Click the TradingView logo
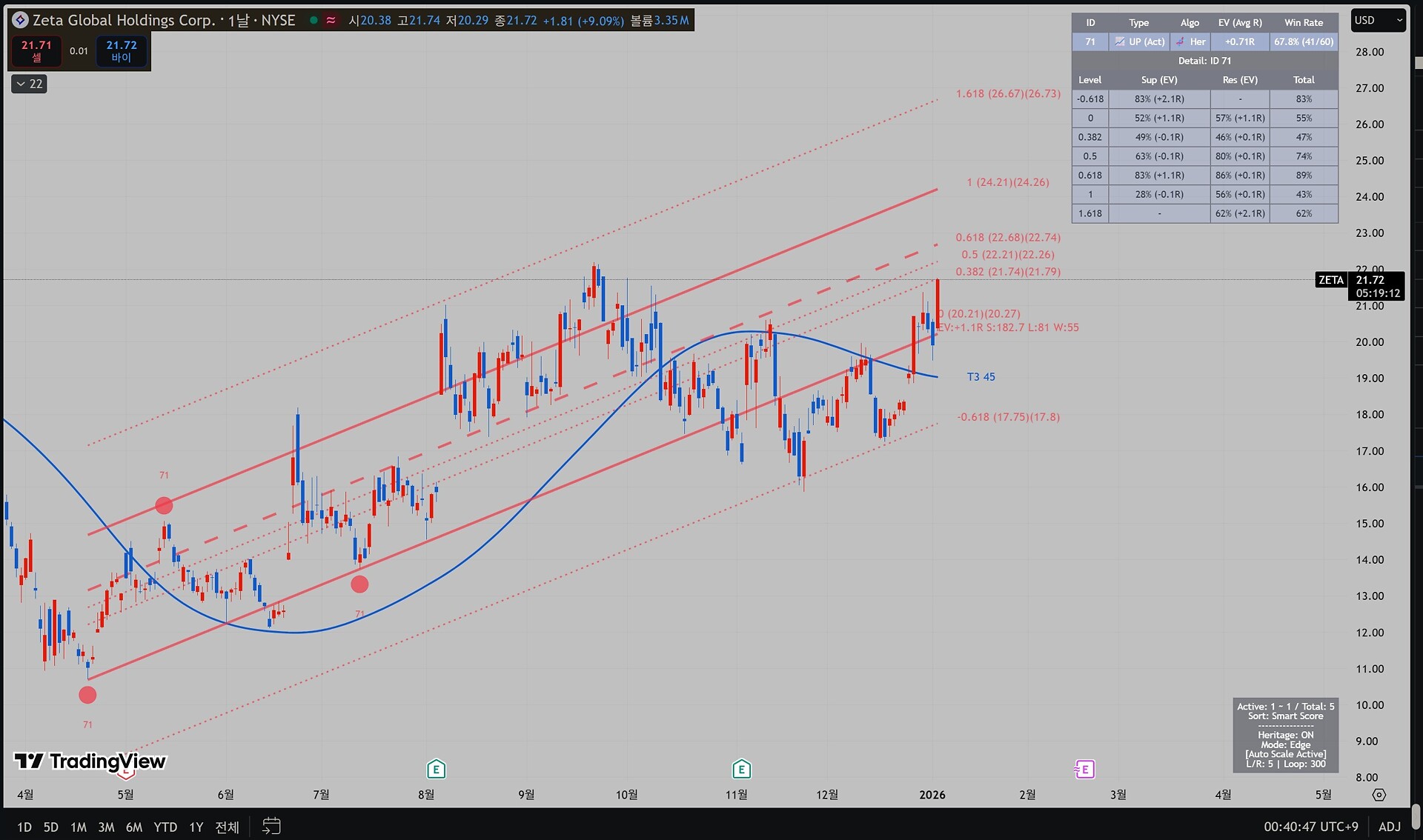 pos(90,761)
